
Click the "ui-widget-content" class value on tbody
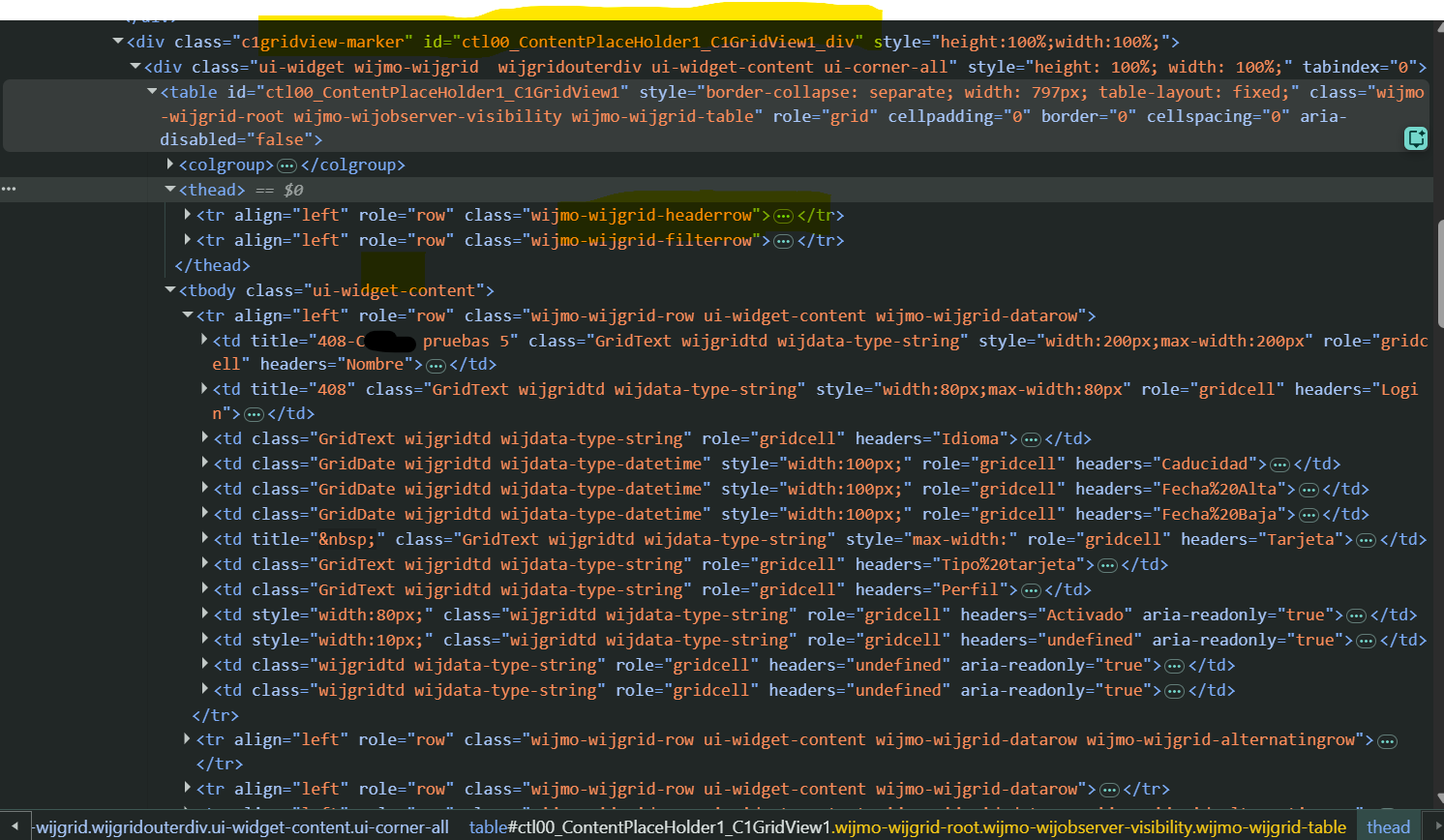(394, 290)
